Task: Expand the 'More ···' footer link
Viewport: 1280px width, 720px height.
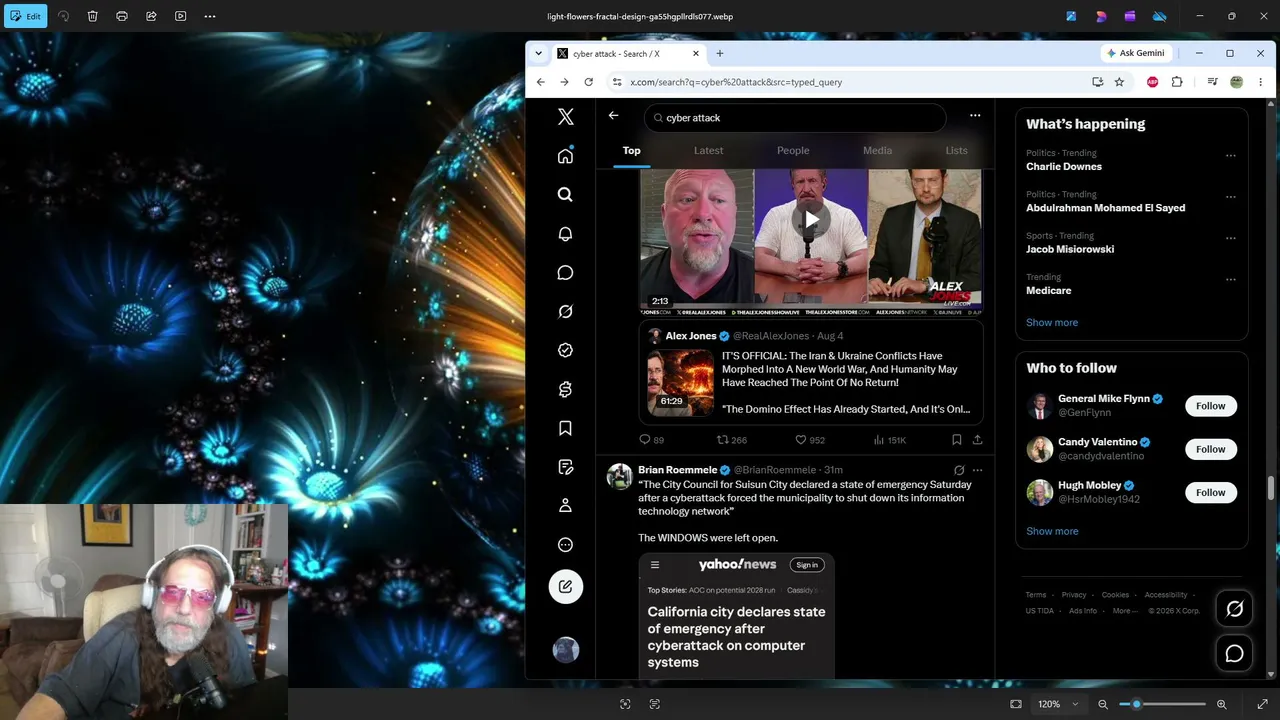Action: (1125, 611)
